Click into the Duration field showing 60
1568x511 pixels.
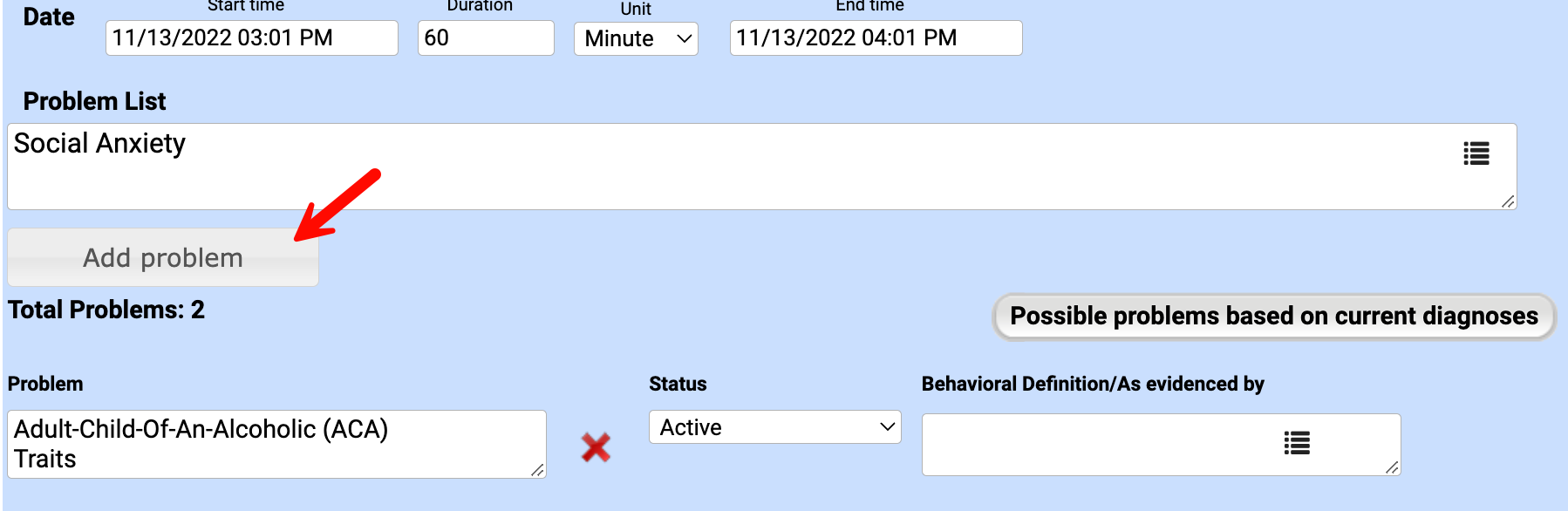485,38
